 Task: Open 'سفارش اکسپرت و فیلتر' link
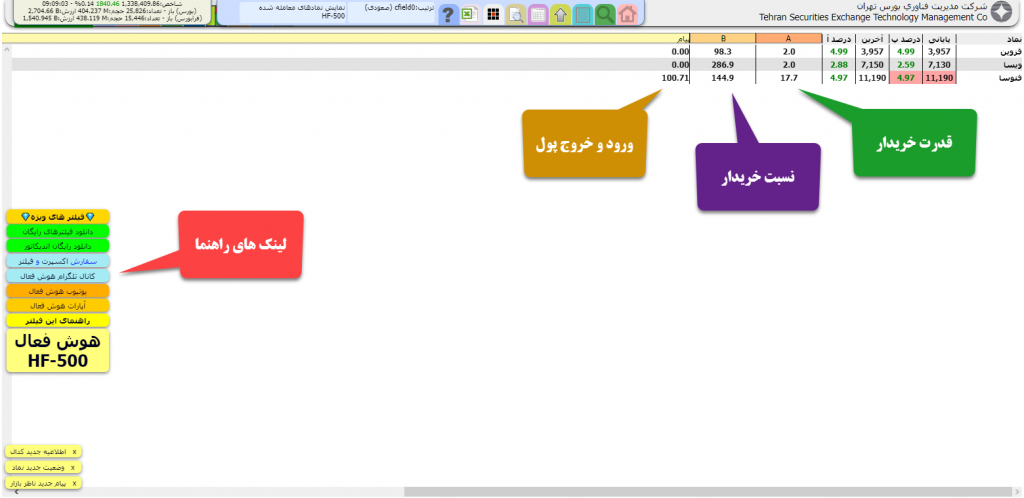tap(58, 261)
